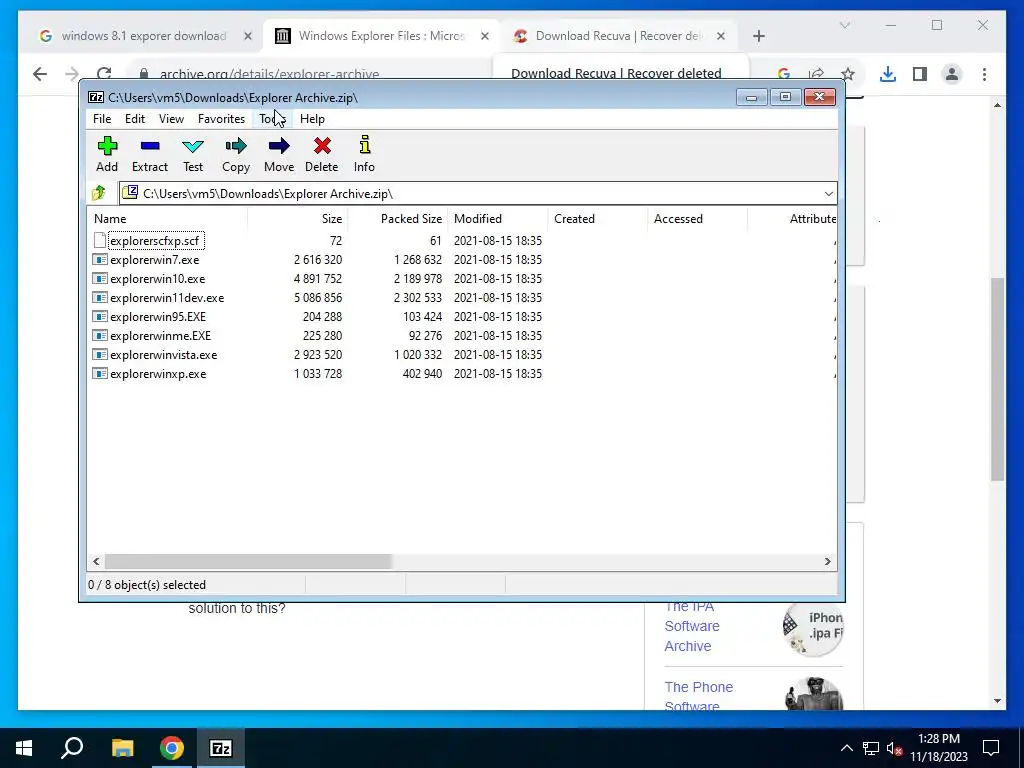This screenshot has width=1024, height=768.
Task: Open Windows Start menu
Action: tap(24, 748)
